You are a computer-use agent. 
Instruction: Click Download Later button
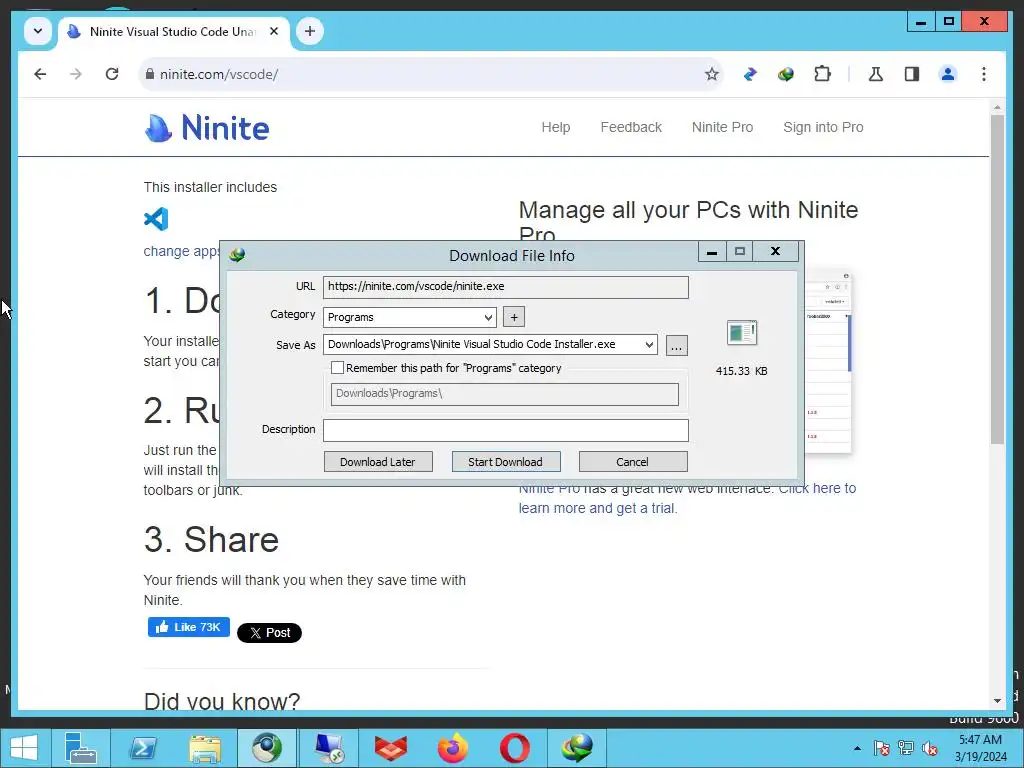pos(377,462)
